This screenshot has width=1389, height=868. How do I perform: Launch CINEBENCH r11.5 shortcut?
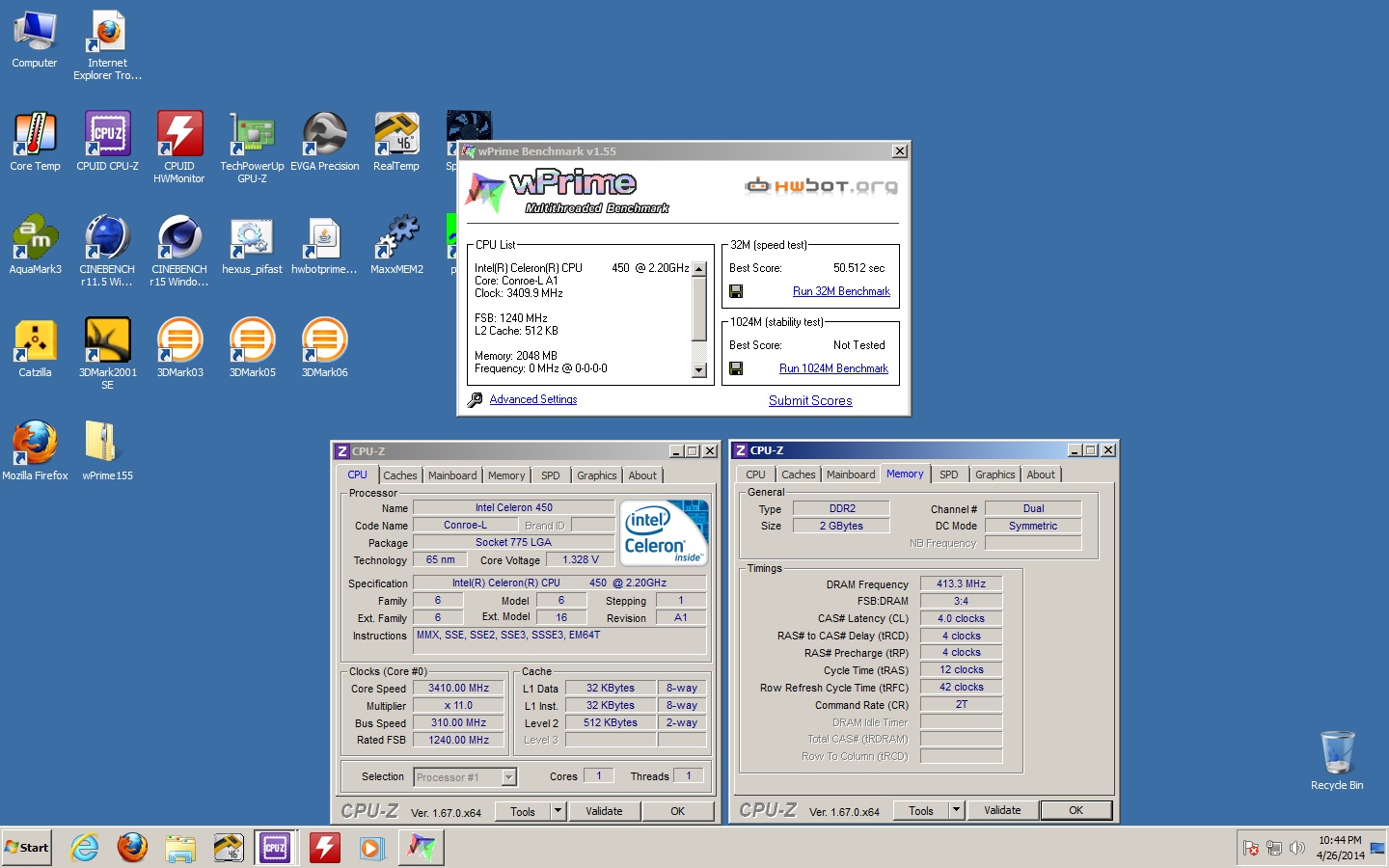[107, 250]
